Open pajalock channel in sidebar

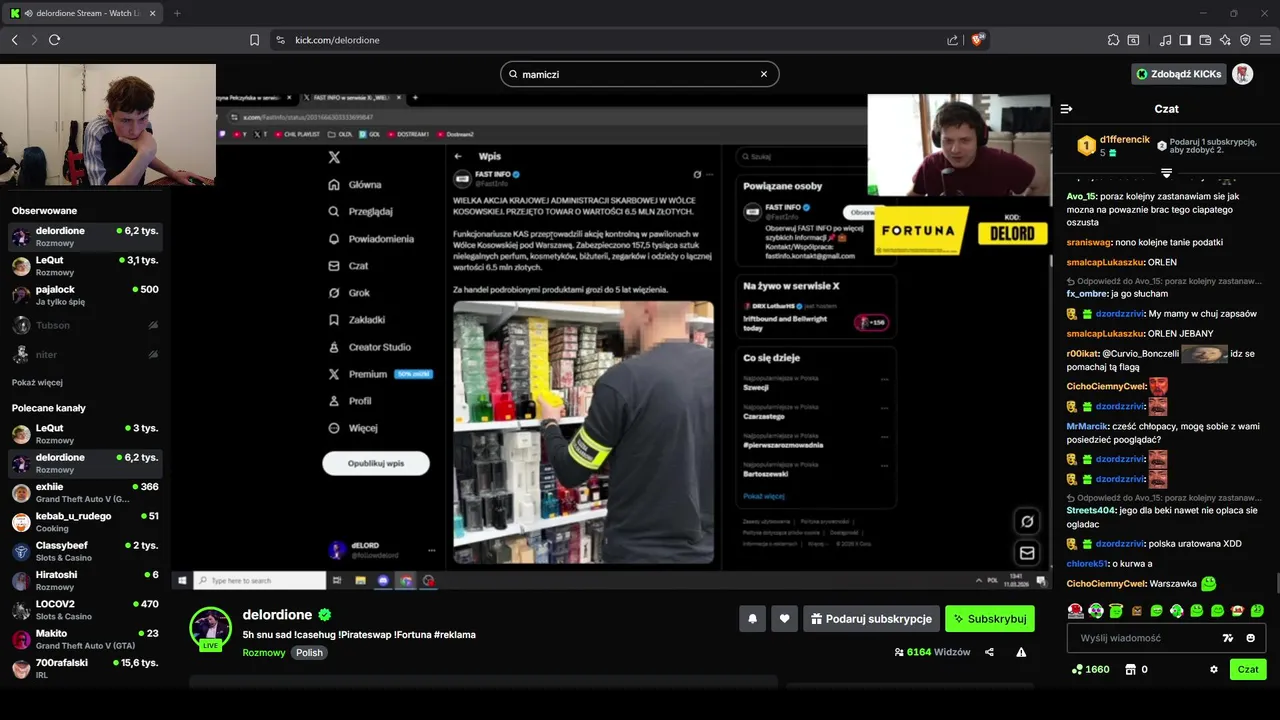(x=85, y=295)
